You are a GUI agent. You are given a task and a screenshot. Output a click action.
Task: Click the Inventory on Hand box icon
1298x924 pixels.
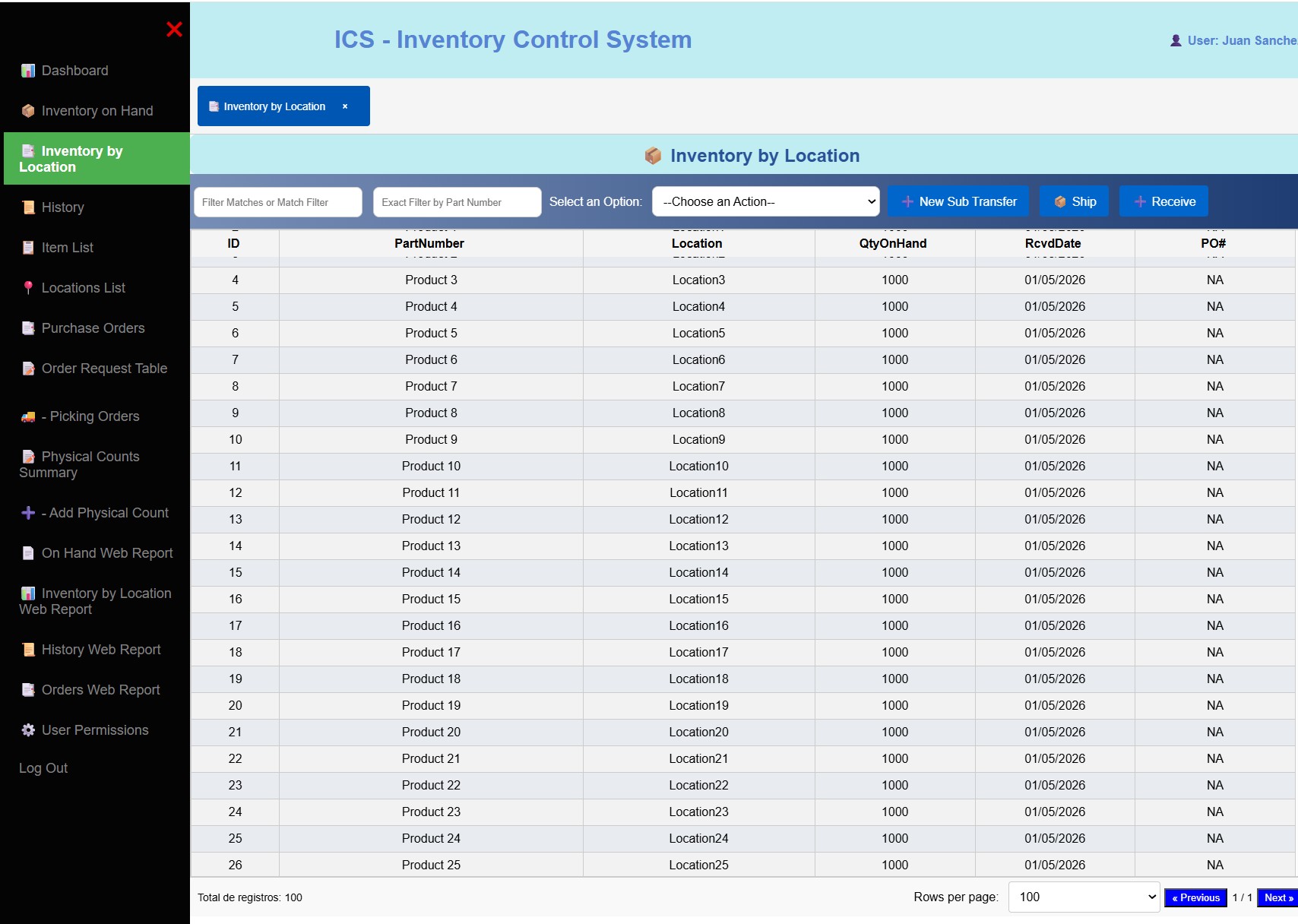tap(28, 111)
